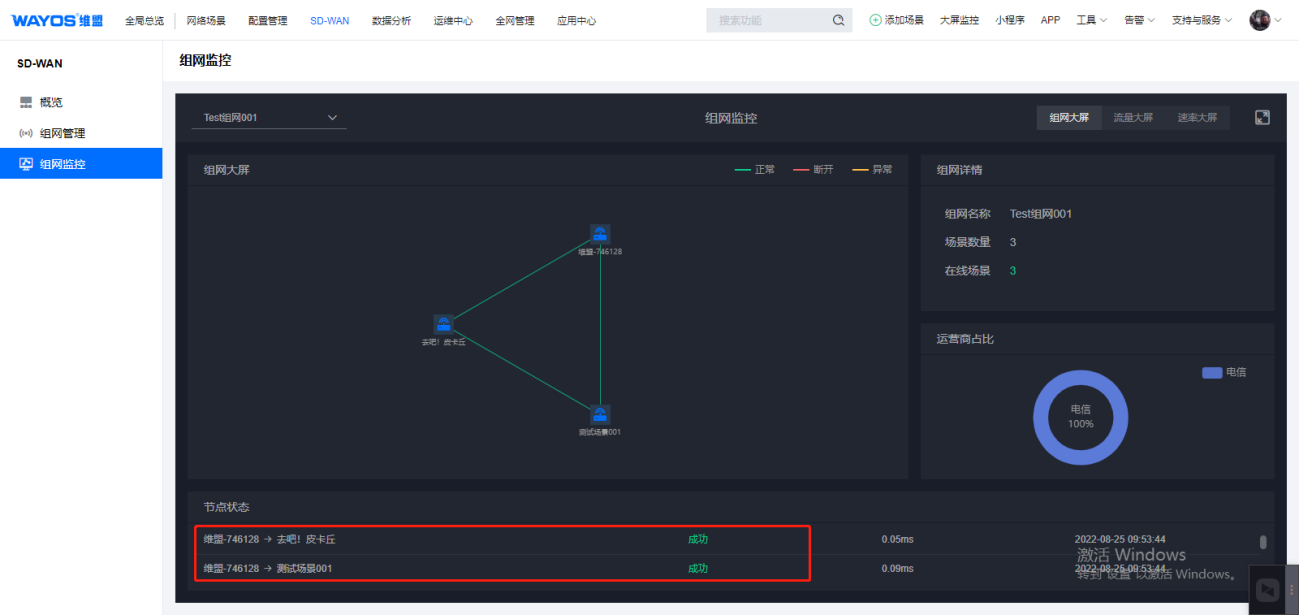Image resolution: width=1300 pixels, height=615 pixels.
Task: Click the search magnifier icon
Action: [838, 20]
